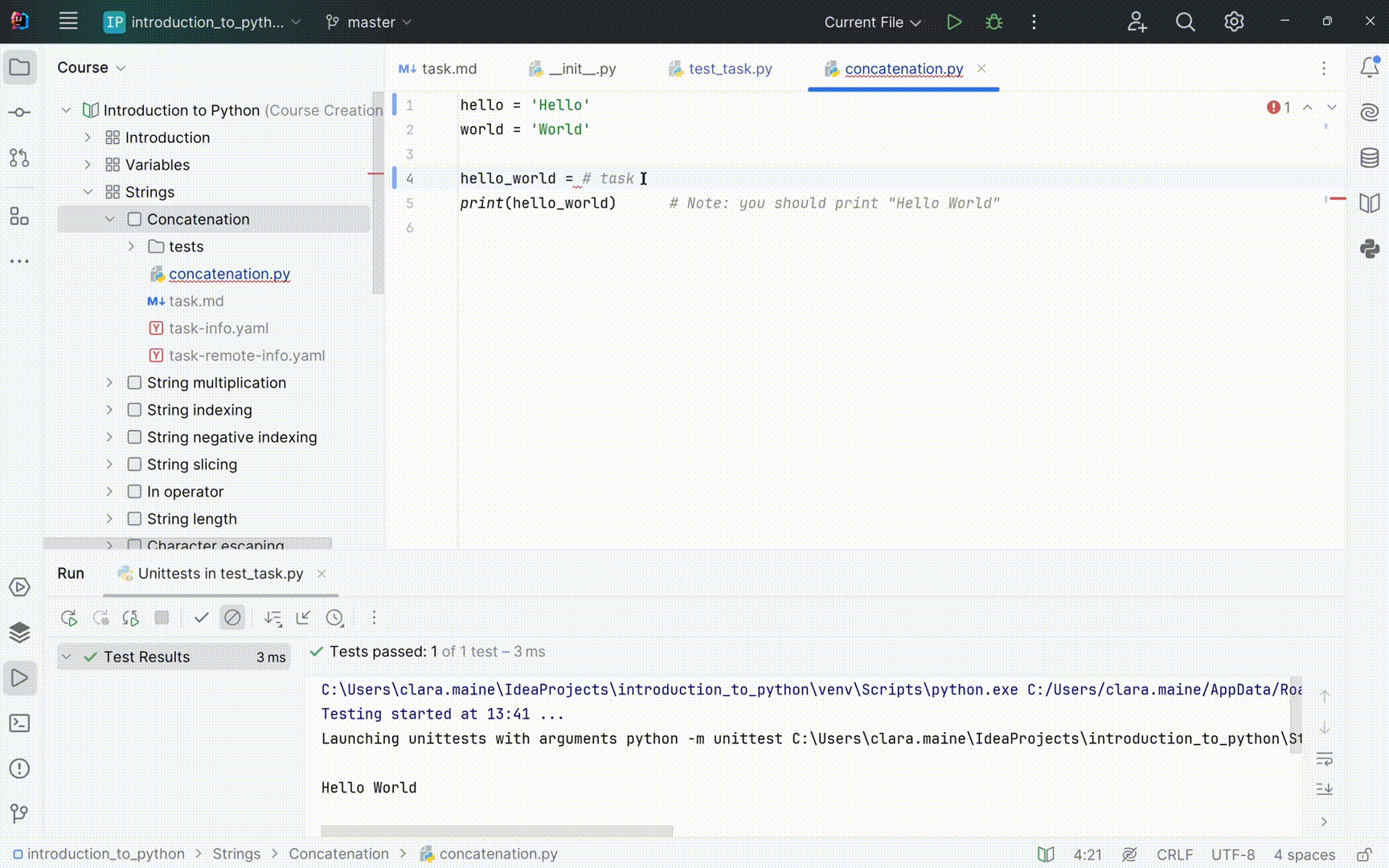This screenshot has height=868, width=1389.
Task: Open the Run tool window icon
Action: [20, 678]
